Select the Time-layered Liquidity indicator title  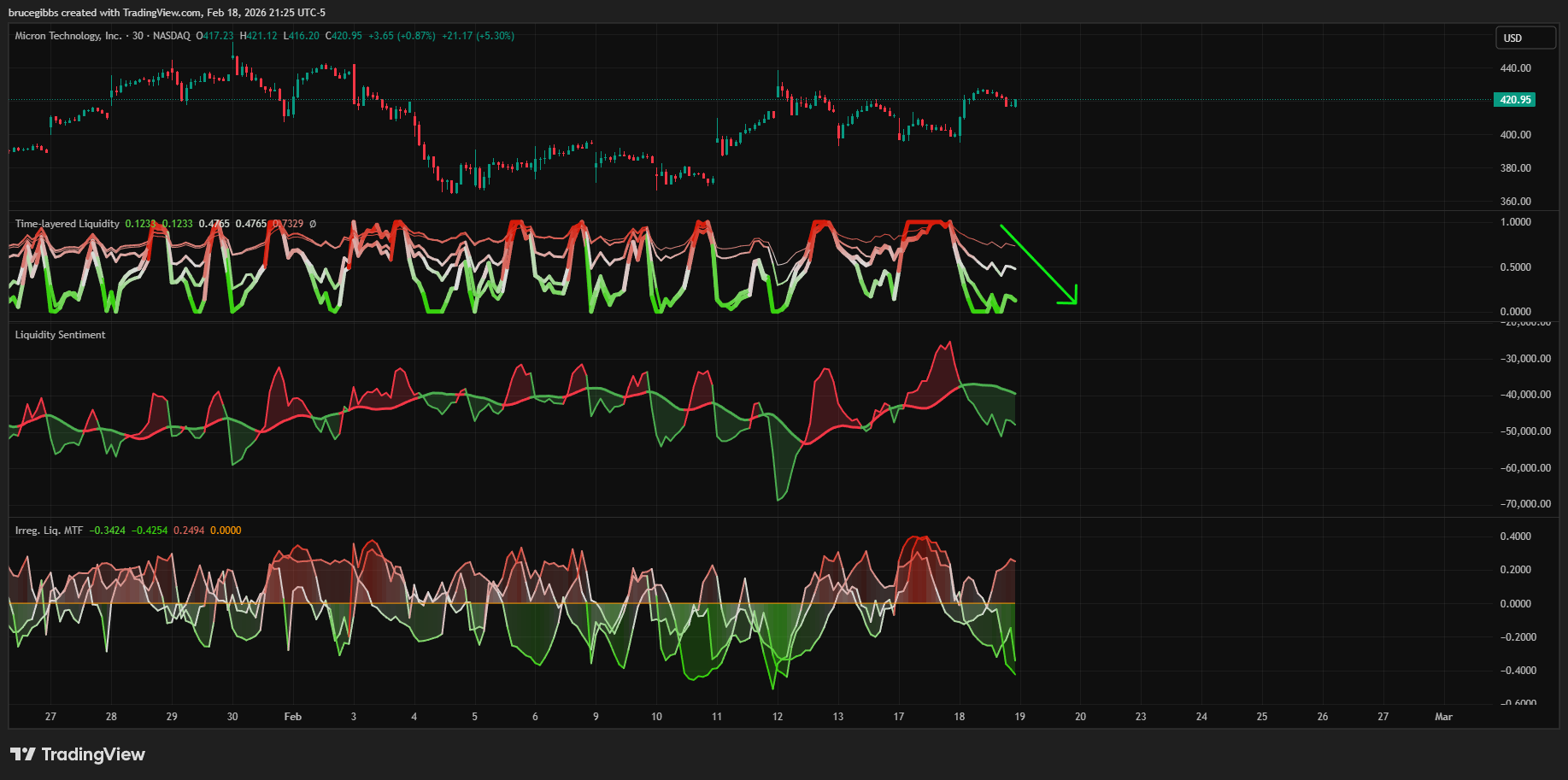point(68,224)
